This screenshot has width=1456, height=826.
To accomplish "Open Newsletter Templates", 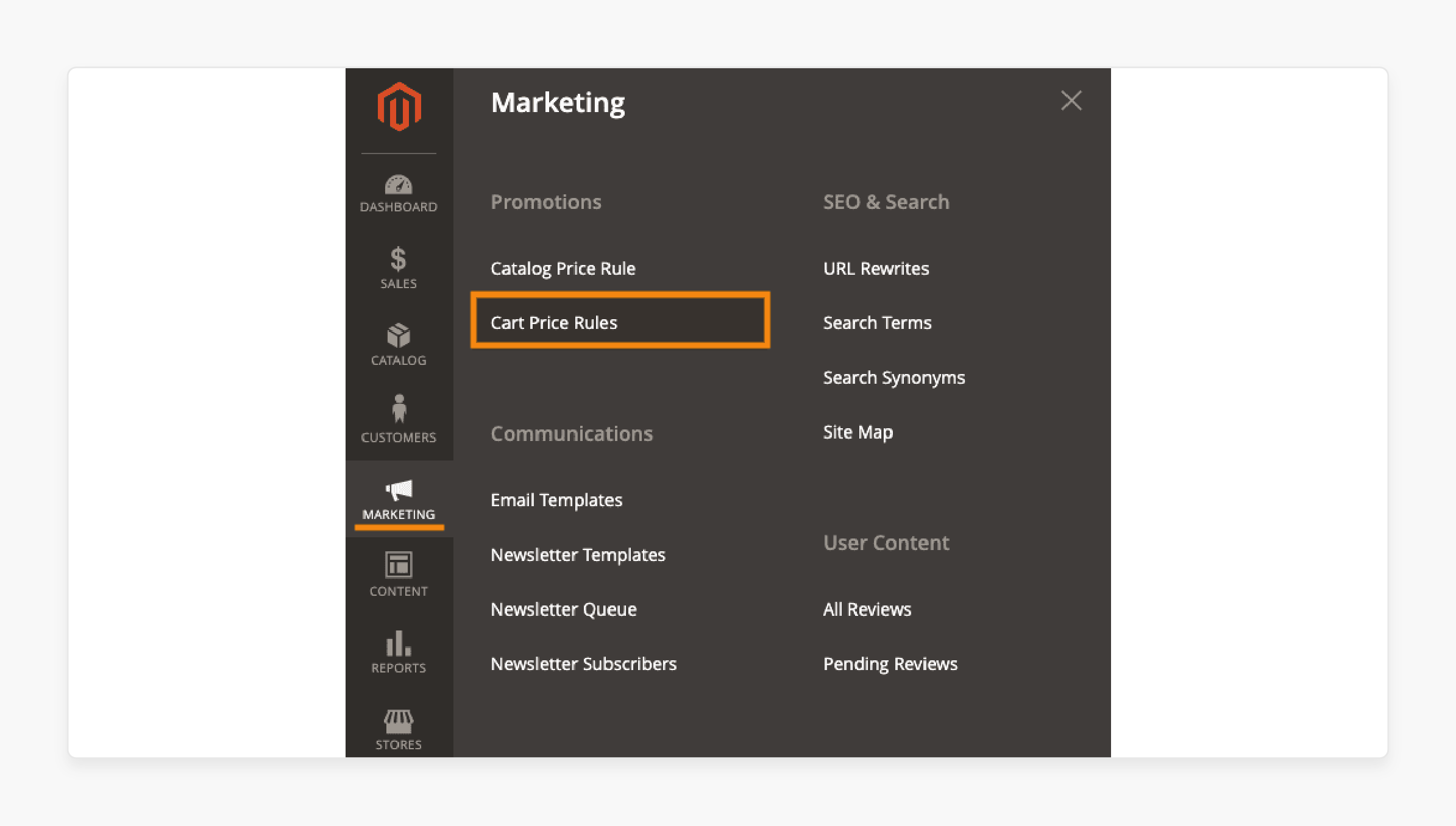I will click(578, 555).
